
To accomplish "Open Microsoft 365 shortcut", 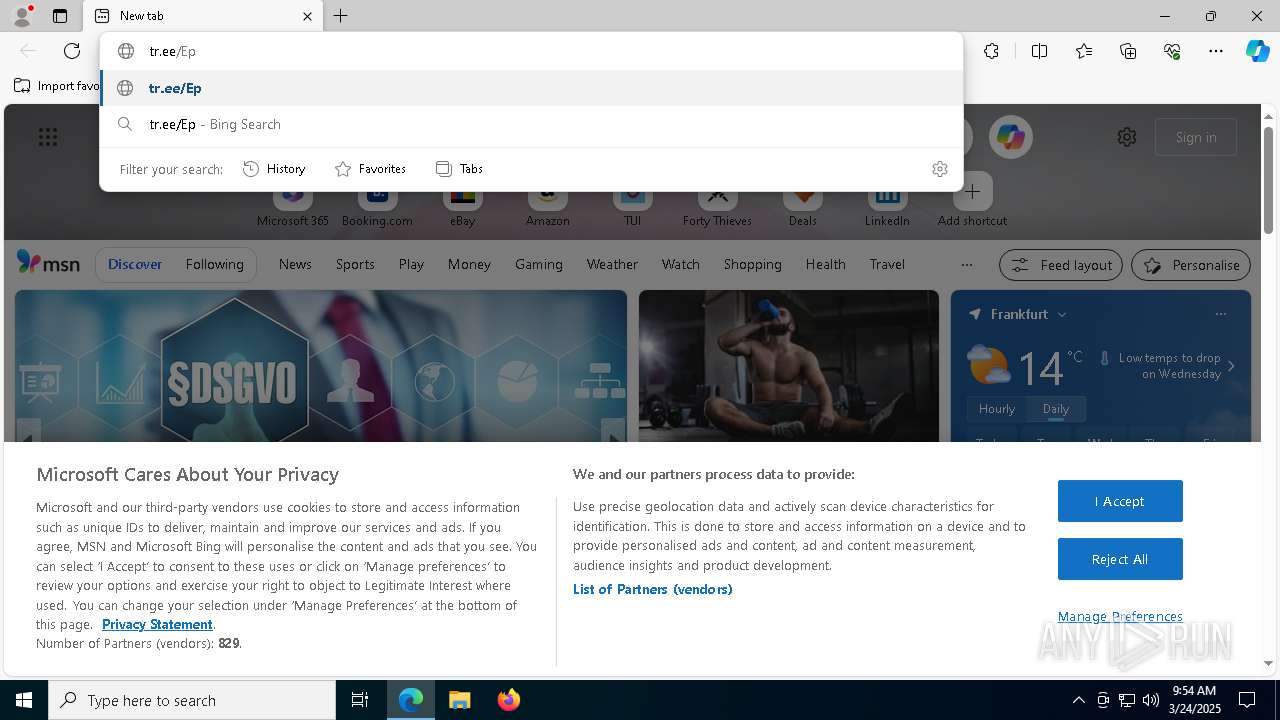I will [x=293, y=205].
